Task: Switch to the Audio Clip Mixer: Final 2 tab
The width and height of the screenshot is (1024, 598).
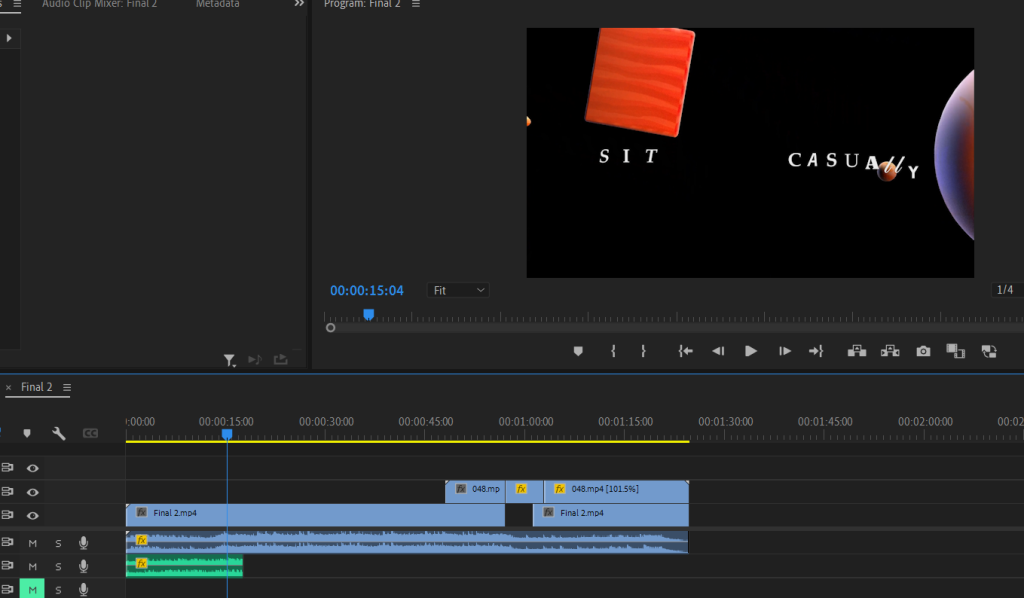Action: tap(99, 4)
